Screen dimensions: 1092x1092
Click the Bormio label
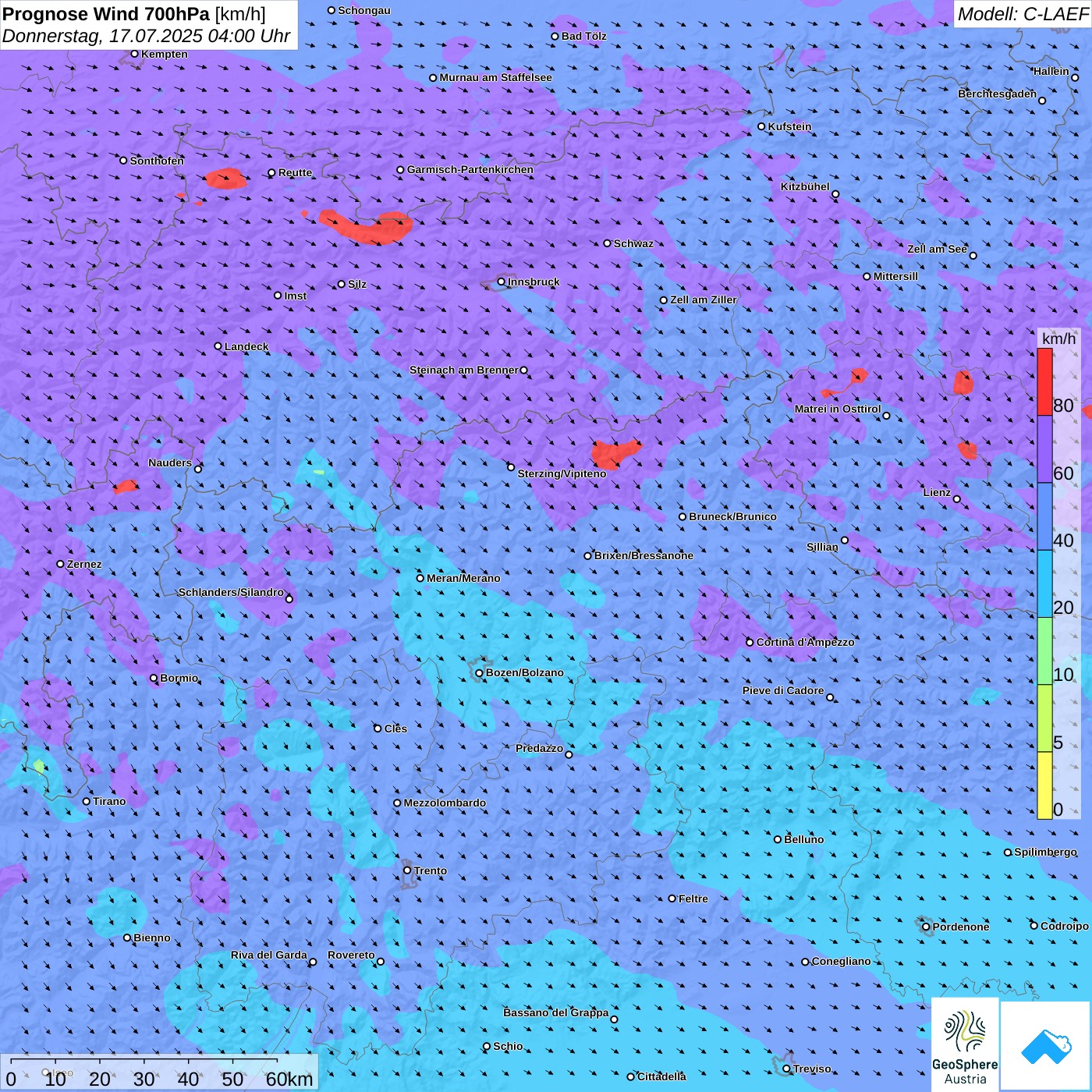point(179,678)
